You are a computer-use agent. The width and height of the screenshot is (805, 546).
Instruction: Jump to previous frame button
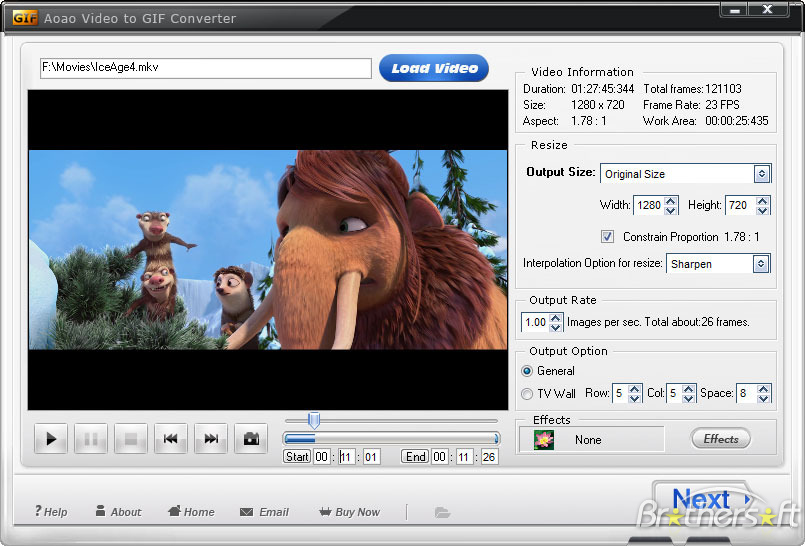tap(171, 438)
